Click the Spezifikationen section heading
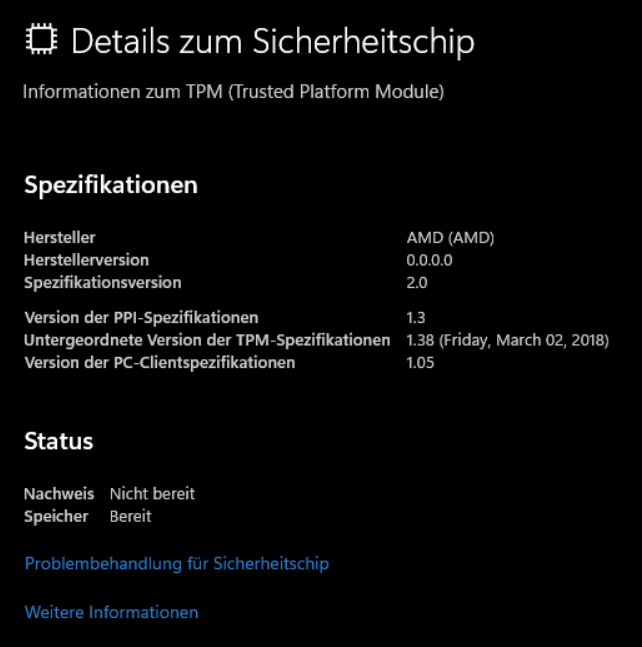 coord(111,185)
